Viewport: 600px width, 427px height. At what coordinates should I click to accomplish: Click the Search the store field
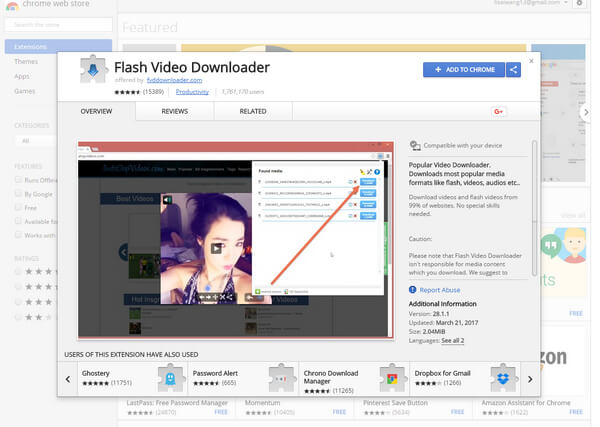click(x=59, y=25)
